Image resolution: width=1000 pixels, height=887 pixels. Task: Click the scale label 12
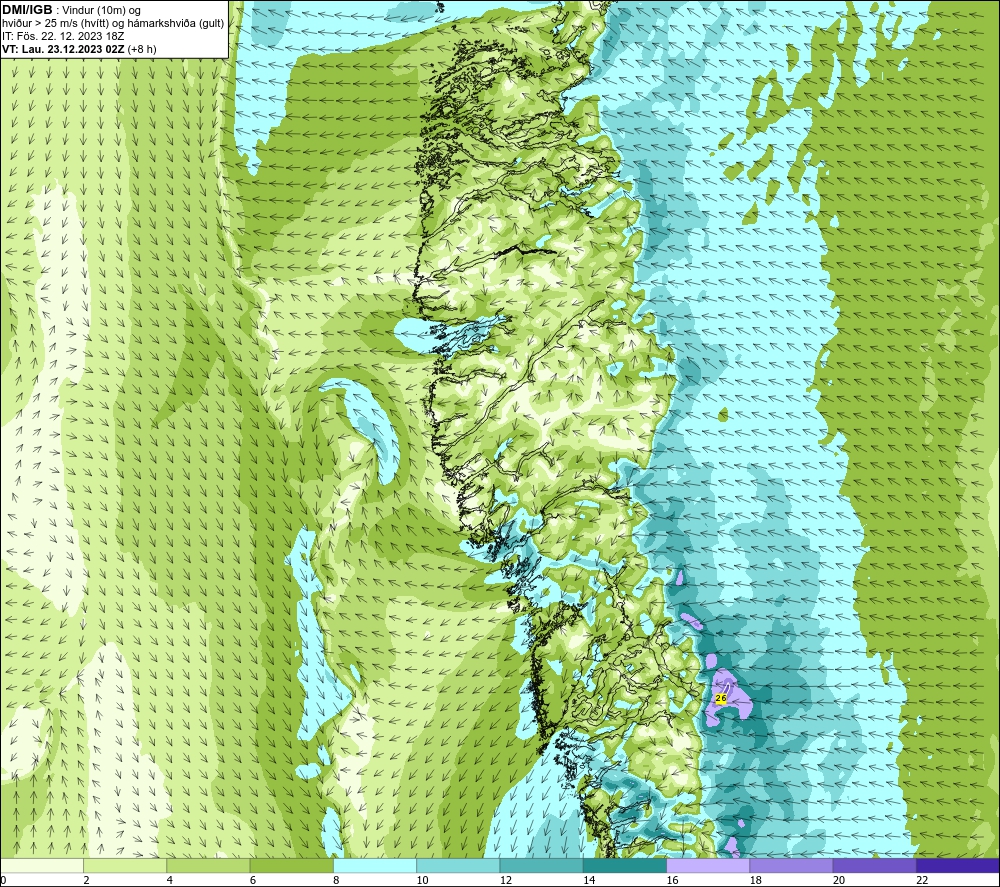506,880
